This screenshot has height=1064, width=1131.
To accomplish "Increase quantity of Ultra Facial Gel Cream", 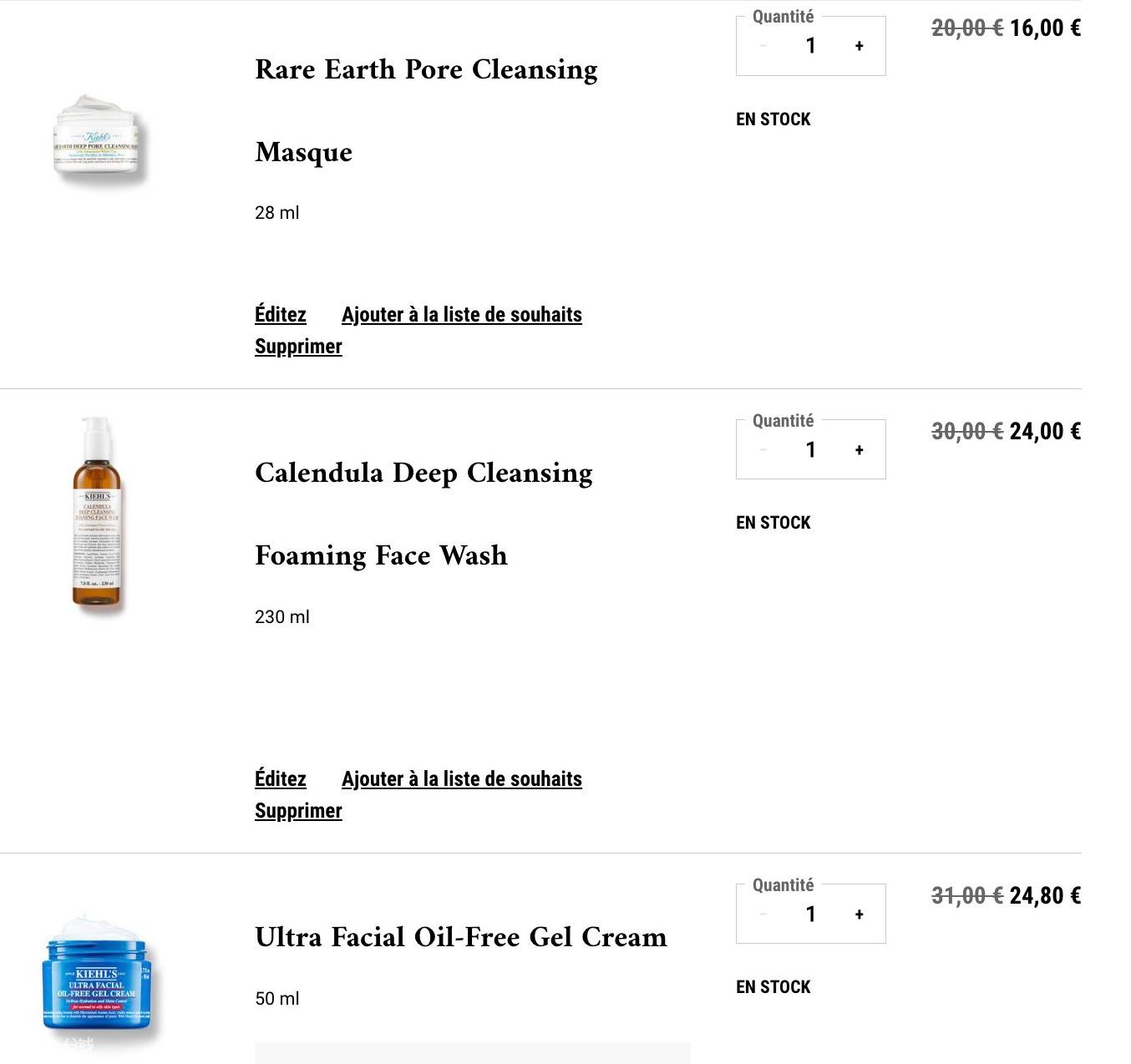I will pyautogui.click(x=859, y=915).
